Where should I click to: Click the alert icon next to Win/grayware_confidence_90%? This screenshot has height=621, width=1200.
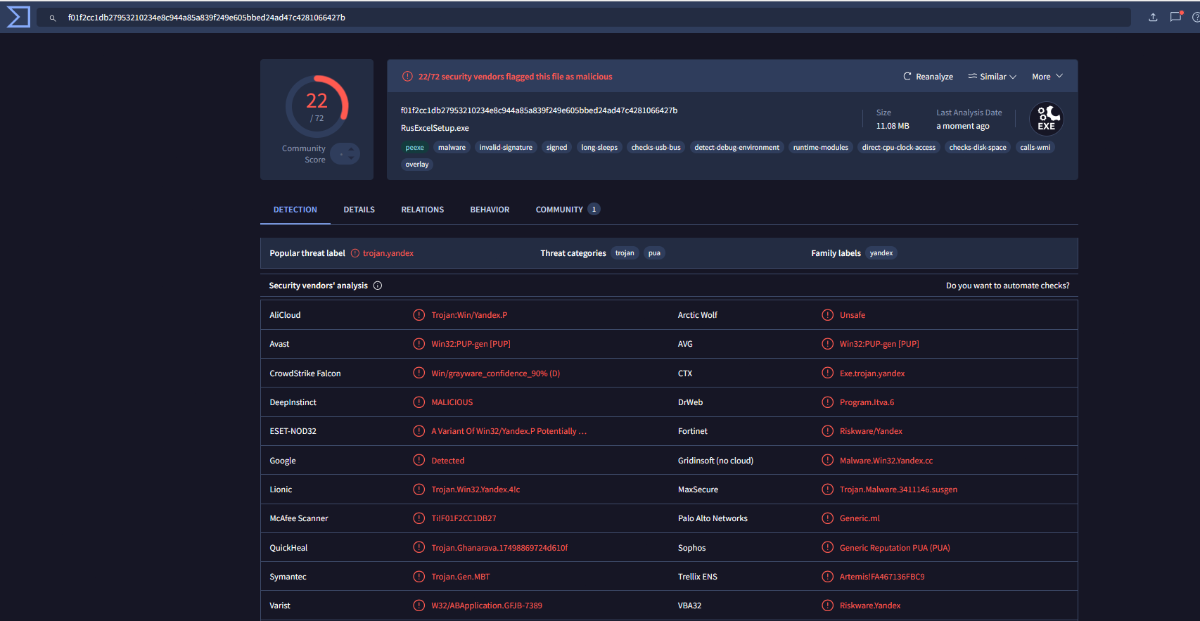[419, 373]
